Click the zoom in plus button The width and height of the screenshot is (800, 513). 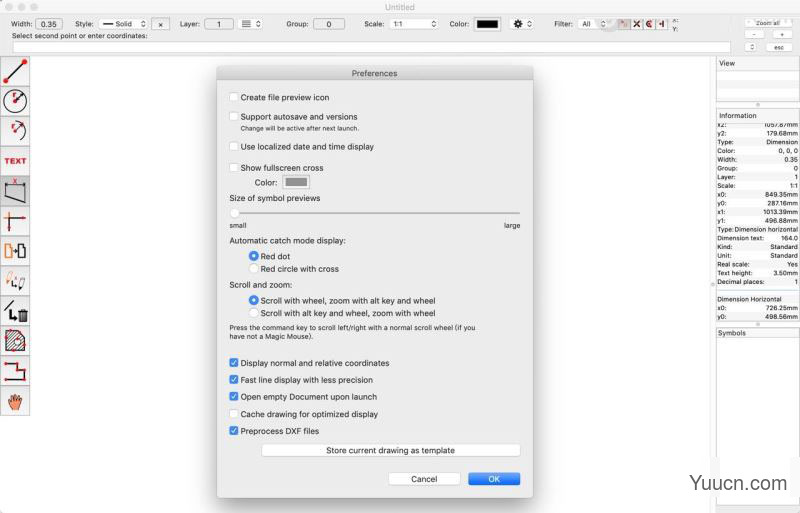coord(782,35)
